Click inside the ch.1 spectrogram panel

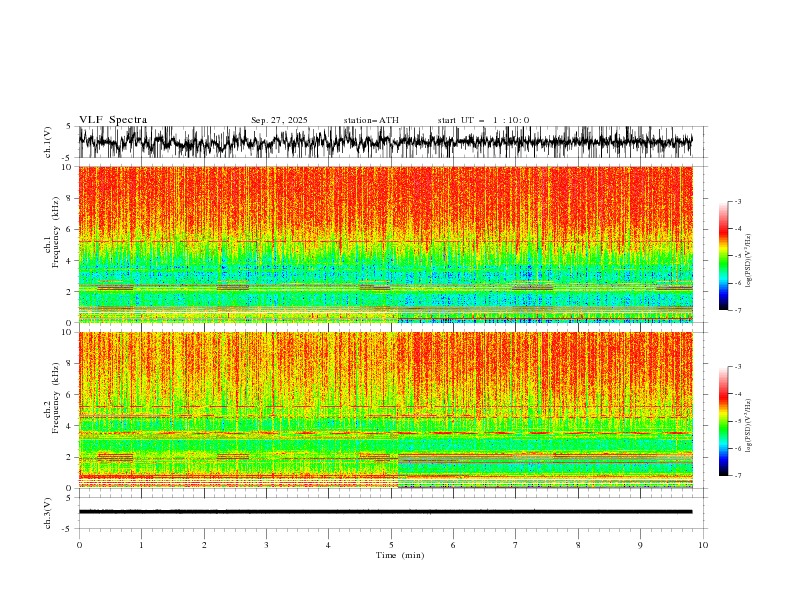tap(385, 244)
